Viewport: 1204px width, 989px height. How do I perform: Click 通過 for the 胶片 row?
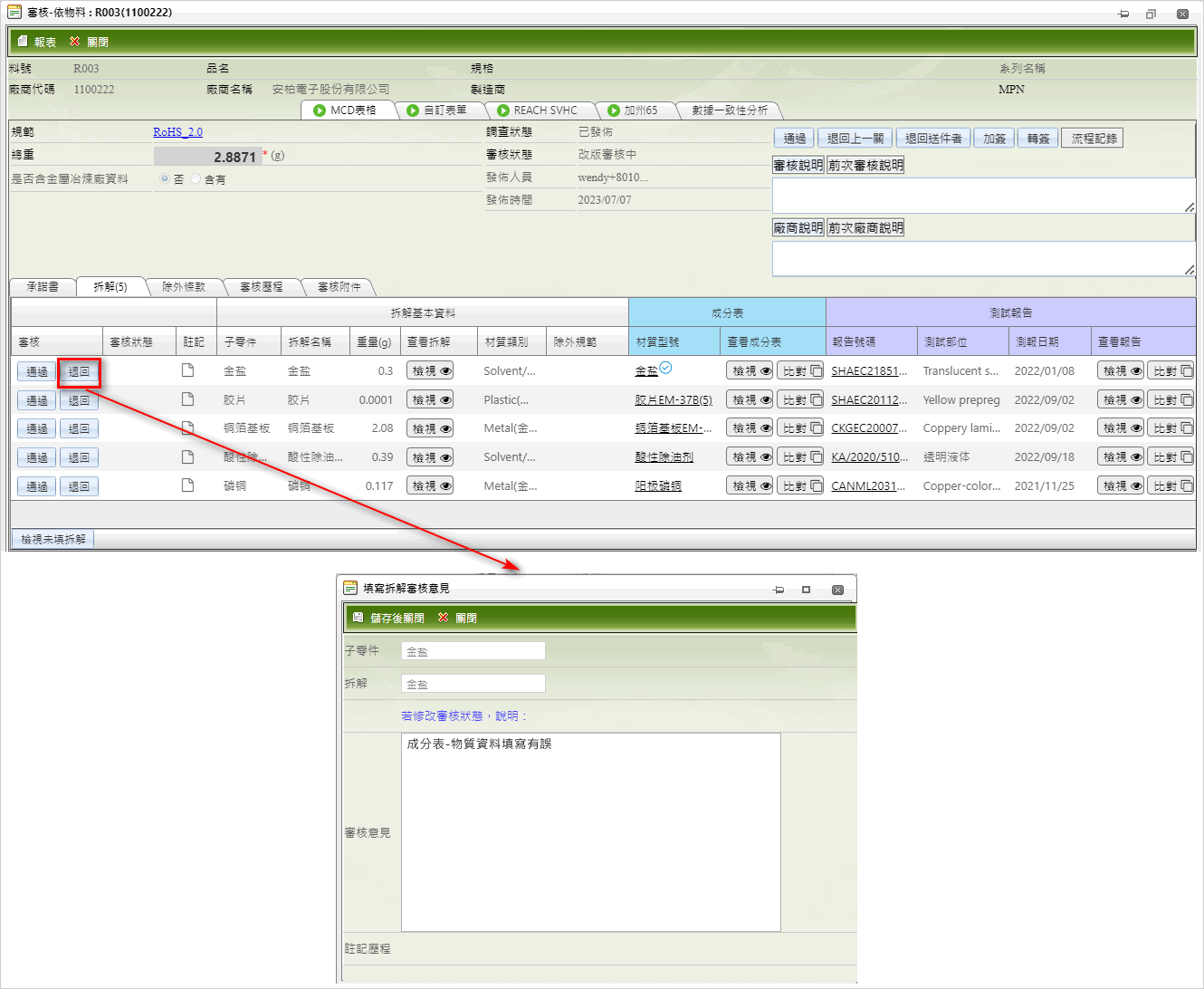[37, 401]
